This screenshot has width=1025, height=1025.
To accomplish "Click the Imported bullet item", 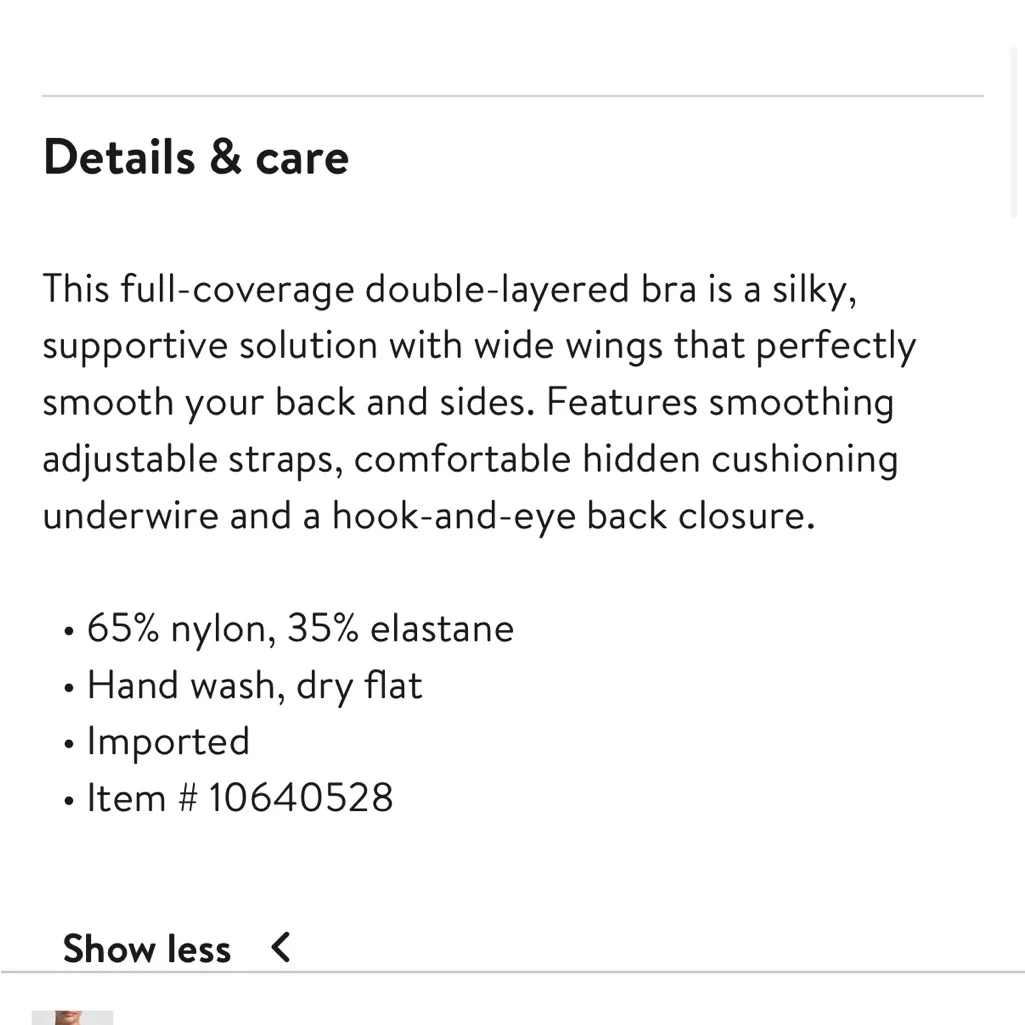I will click(168, 741).
